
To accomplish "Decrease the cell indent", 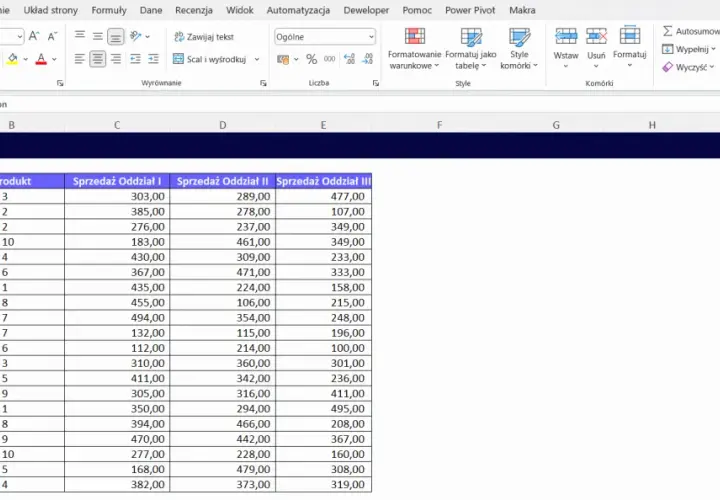I will [x=135, y=59].
